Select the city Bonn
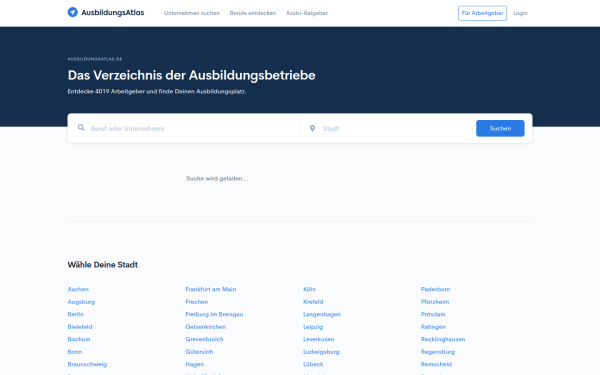 [x=75, y=352]
